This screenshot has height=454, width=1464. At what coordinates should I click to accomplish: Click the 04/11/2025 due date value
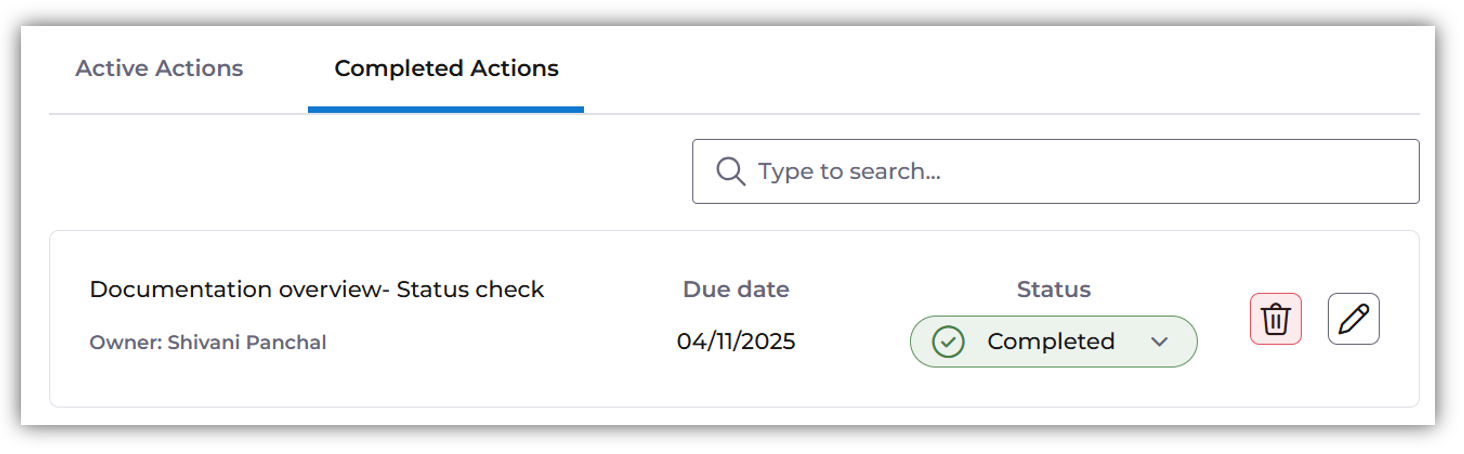[x=736, y=342]
